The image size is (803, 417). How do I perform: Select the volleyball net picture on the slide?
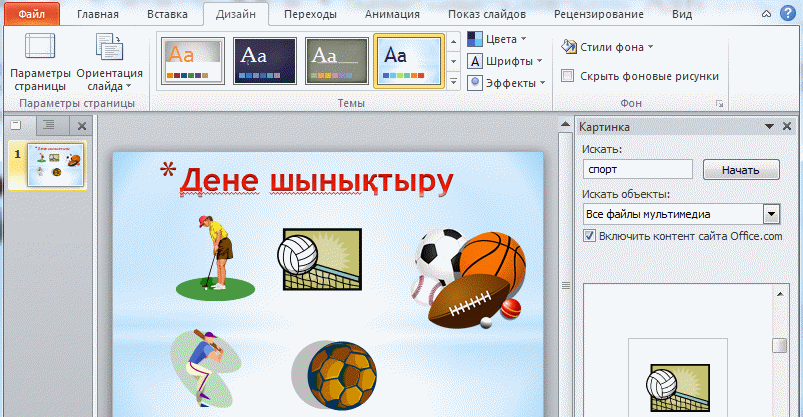click(x=322, y=259)
